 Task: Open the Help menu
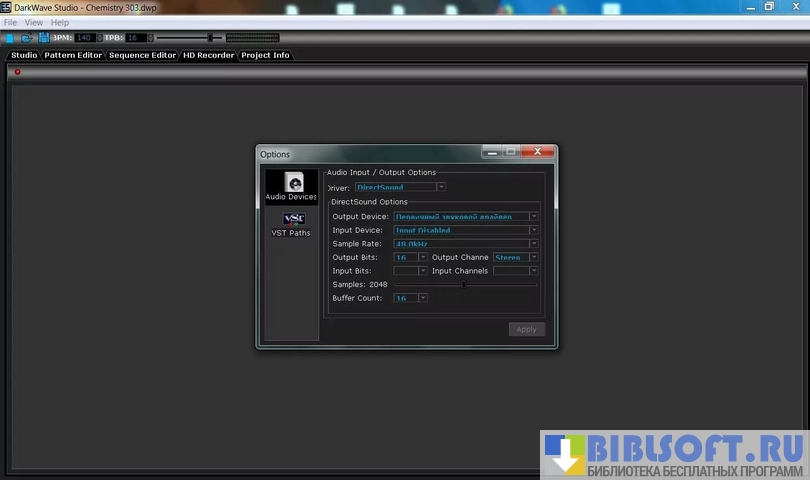click(x=60, y=22)
